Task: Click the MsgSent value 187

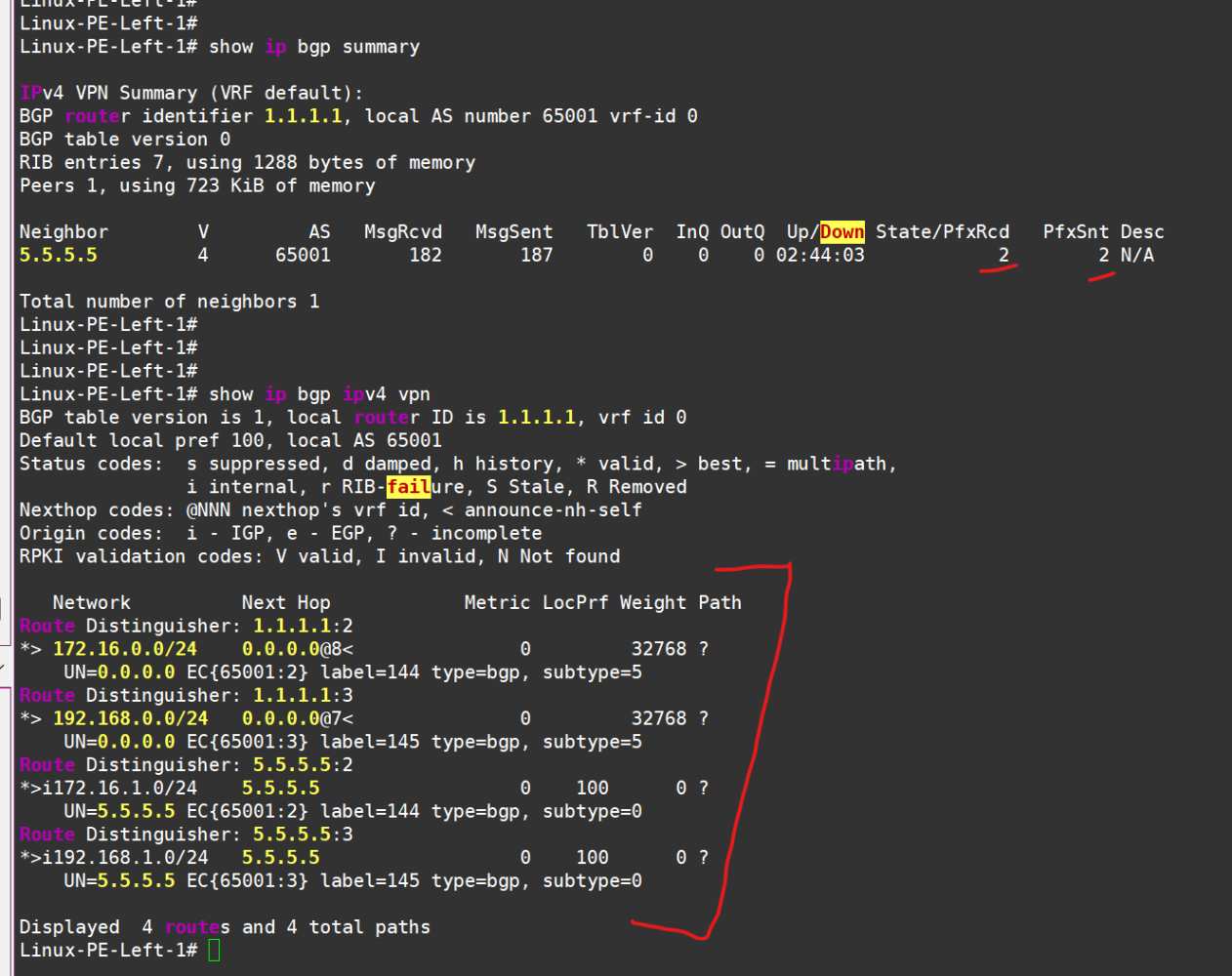Action: click(x=536, y=255)
